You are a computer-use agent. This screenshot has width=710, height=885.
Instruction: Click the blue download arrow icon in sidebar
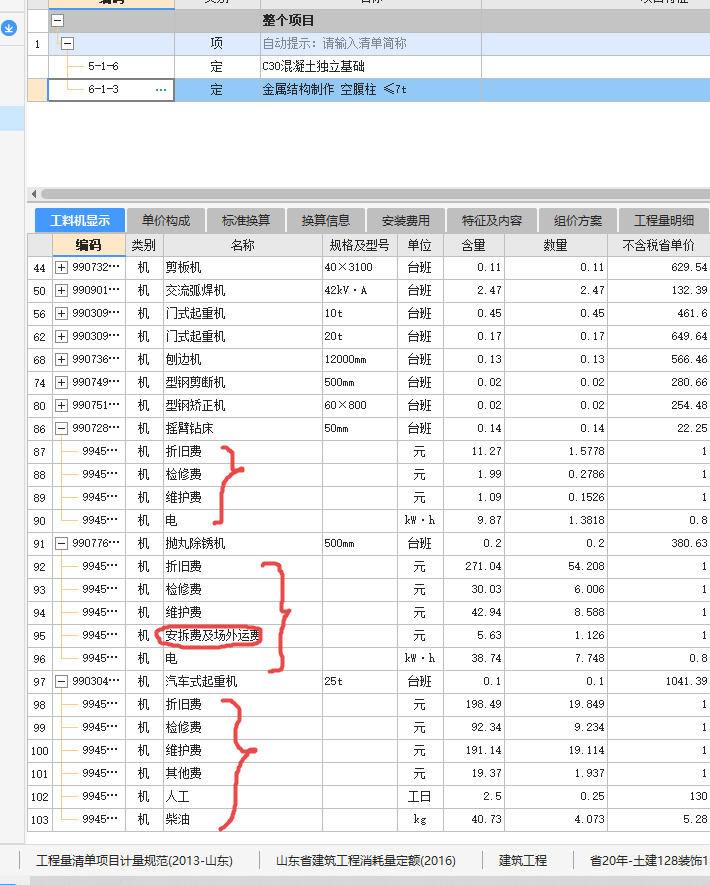coord(8,28)
